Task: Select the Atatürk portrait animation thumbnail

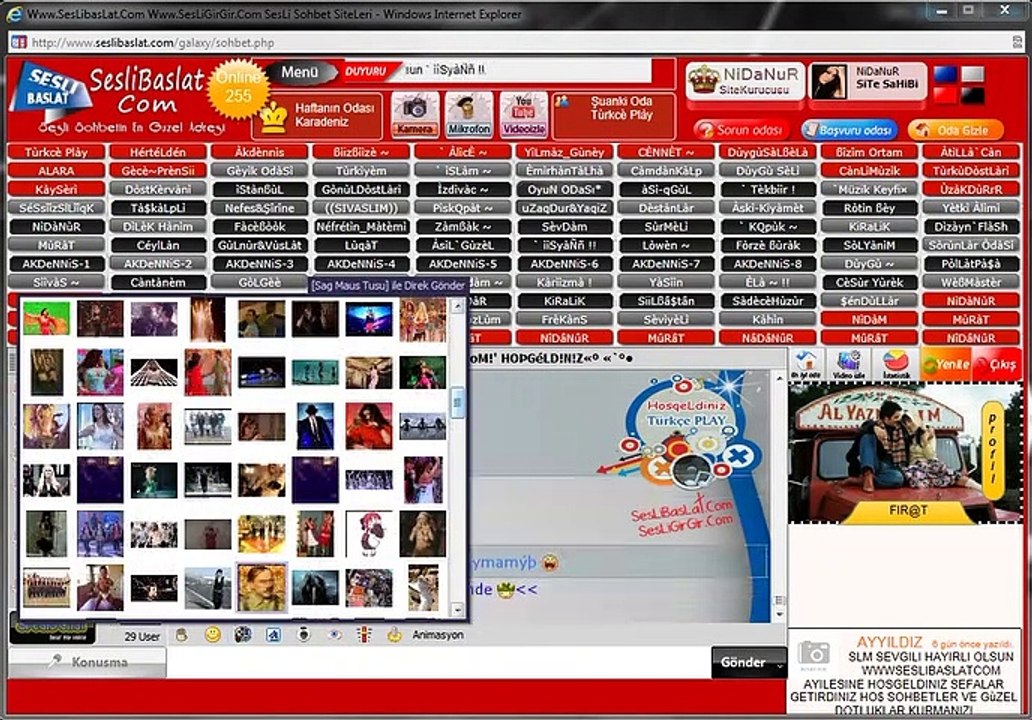Action: pos(261,588)
